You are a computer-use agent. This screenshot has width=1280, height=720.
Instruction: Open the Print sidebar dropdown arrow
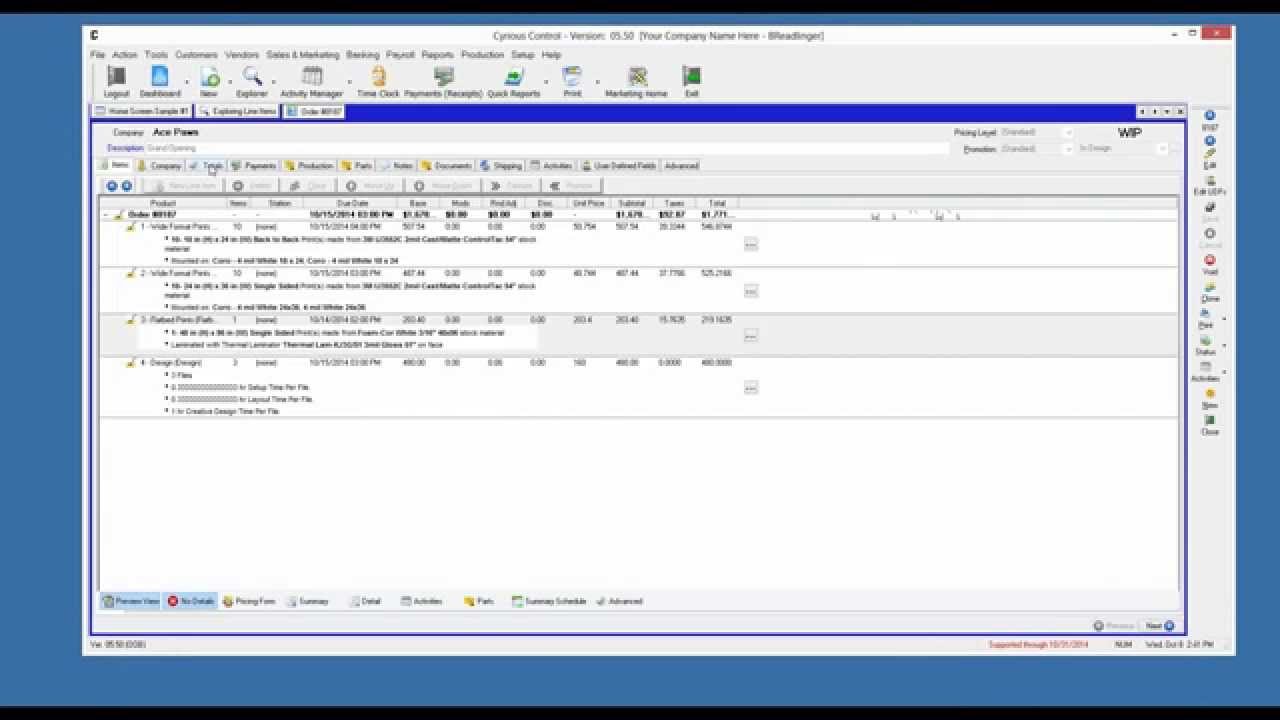click(x=1225, y=319)
